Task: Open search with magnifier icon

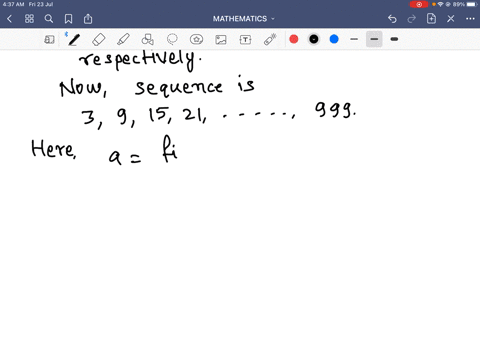Action: tap(49, 19)
